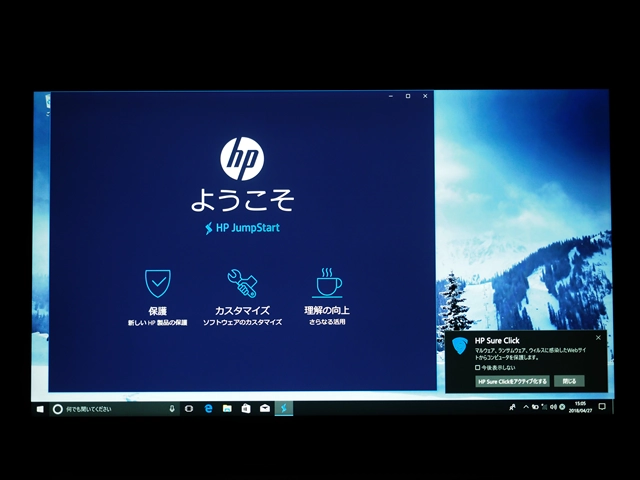Open File Explorer from taskbar
Image resolution: width=640 pixels, height=480 pixels.
227,408
